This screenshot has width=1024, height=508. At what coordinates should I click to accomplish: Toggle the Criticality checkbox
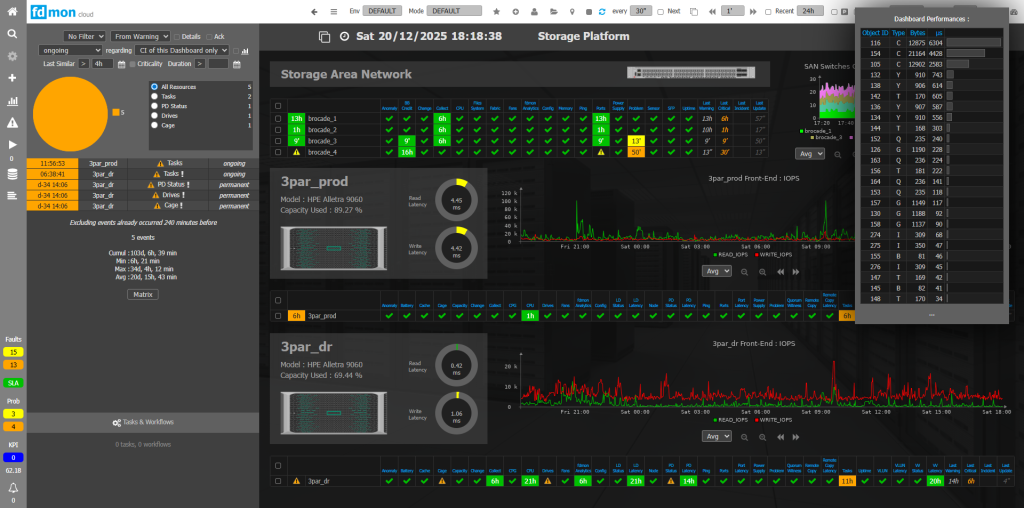(133, 64)
